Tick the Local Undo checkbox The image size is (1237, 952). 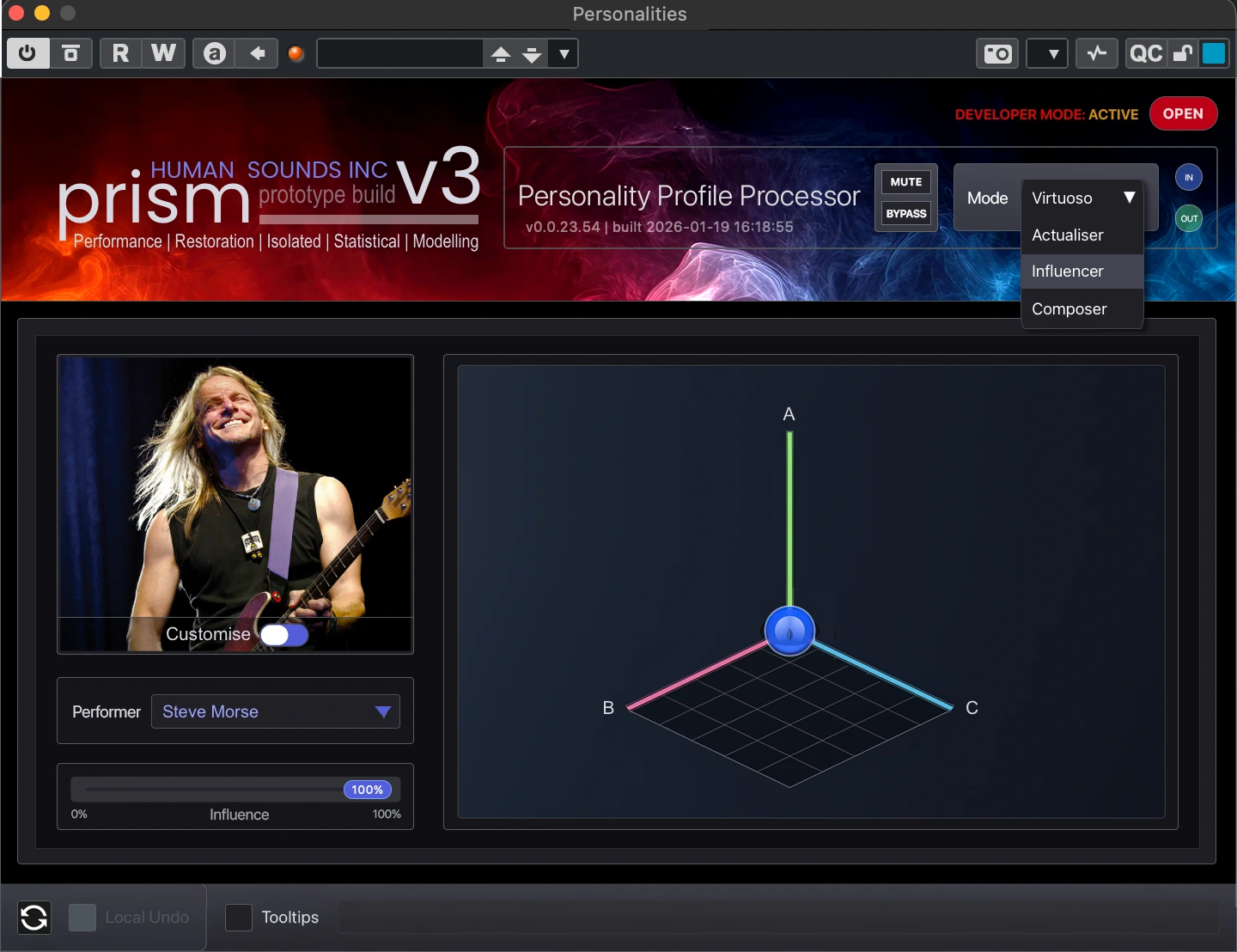click(82, 918)
